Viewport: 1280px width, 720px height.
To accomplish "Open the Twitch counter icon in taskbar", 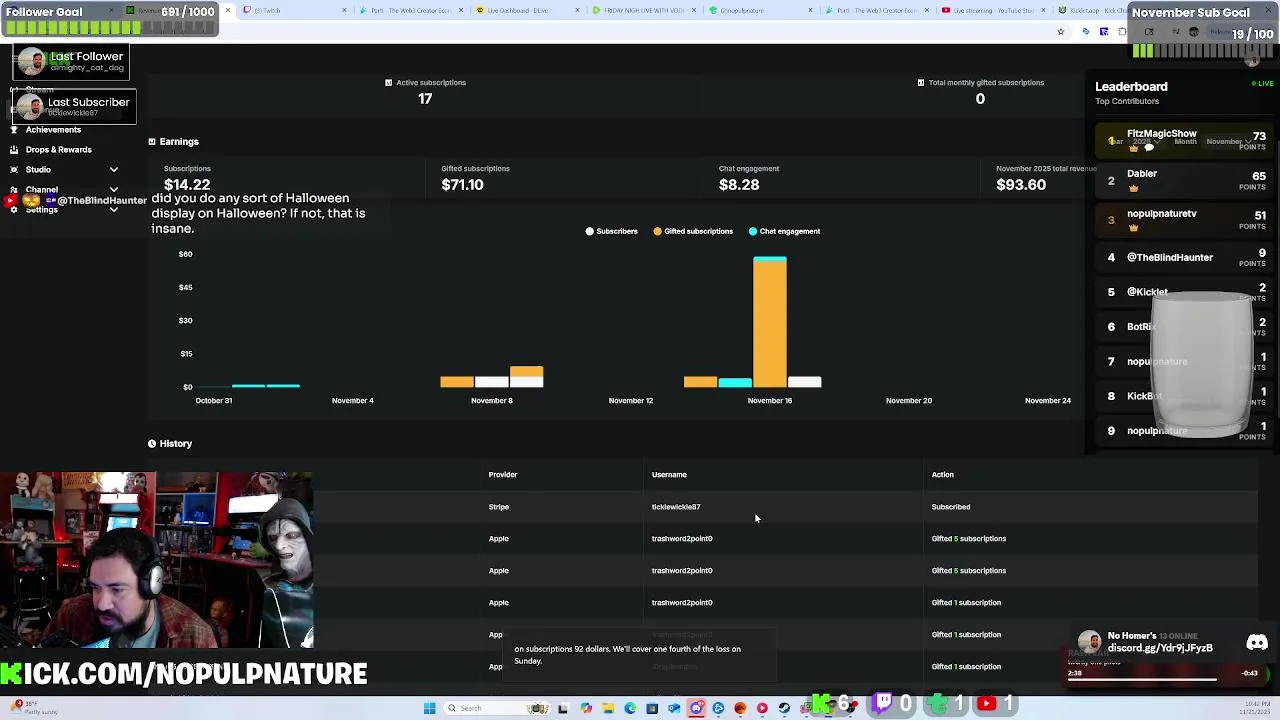I will tap(883, 704).
